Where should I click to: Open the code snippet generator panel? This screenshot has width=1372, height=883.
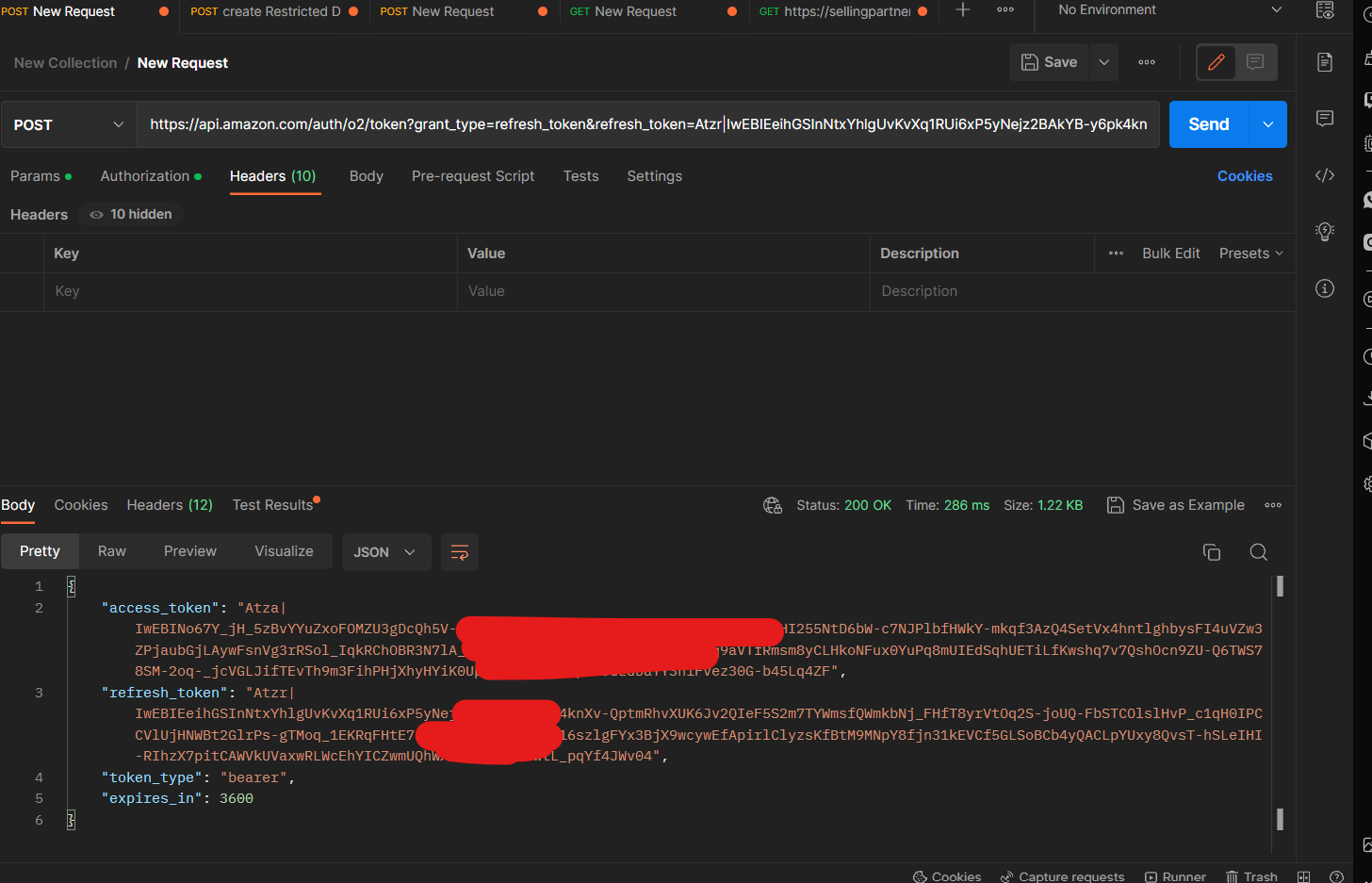click(1325, 175)
